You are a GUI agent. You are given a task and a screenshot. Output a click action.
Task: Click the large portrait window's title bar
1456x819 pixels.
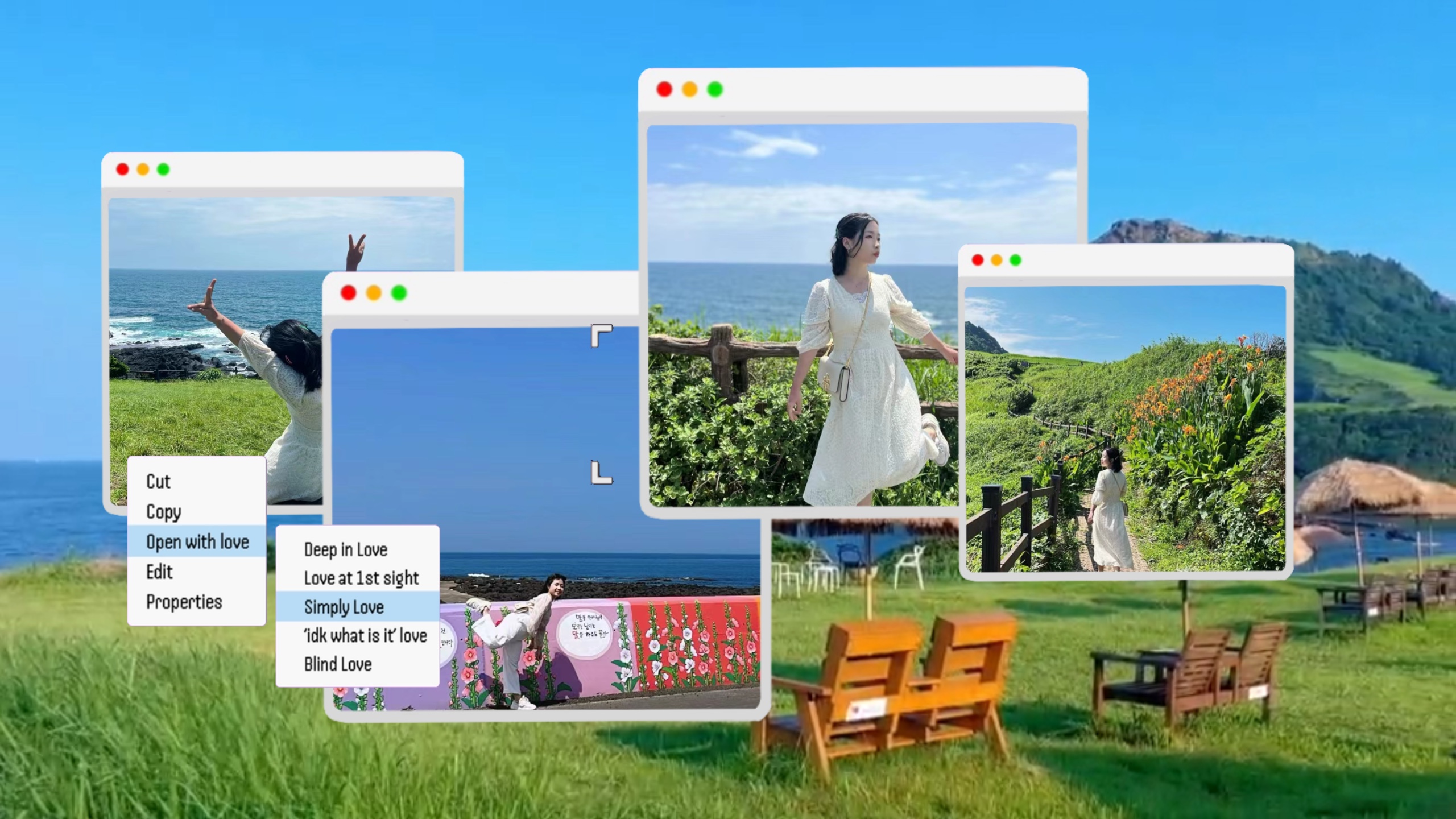coord(899,90)
